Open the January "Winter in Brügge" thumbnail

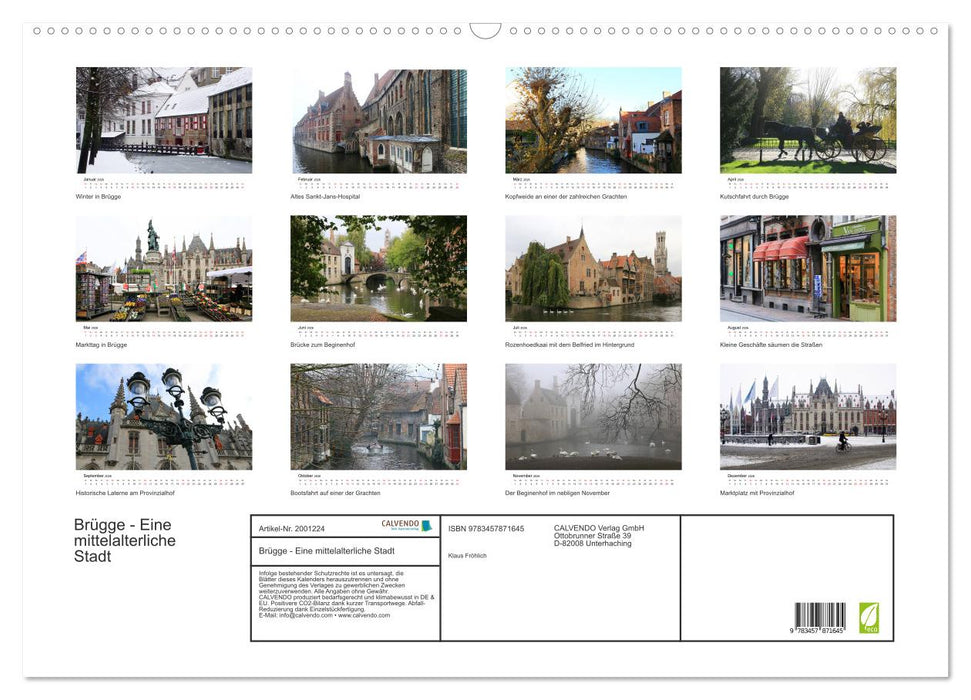(164, 120)
